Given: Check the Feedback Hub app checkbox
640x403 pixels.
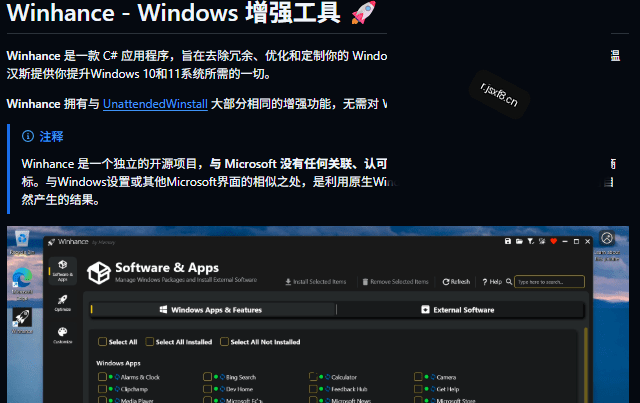Looking at the screenshot, I should click(x=313, y=389).
